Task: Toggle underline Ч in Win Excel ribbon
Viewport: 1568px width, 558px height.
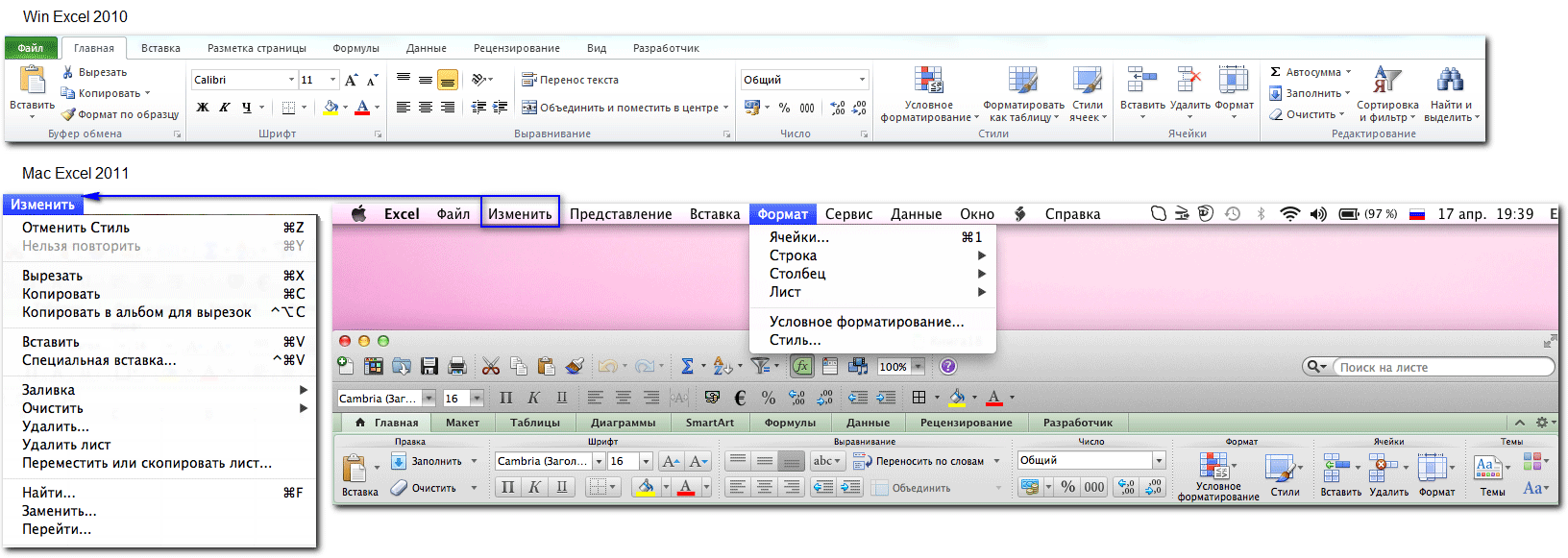Action: click(247, 108)
